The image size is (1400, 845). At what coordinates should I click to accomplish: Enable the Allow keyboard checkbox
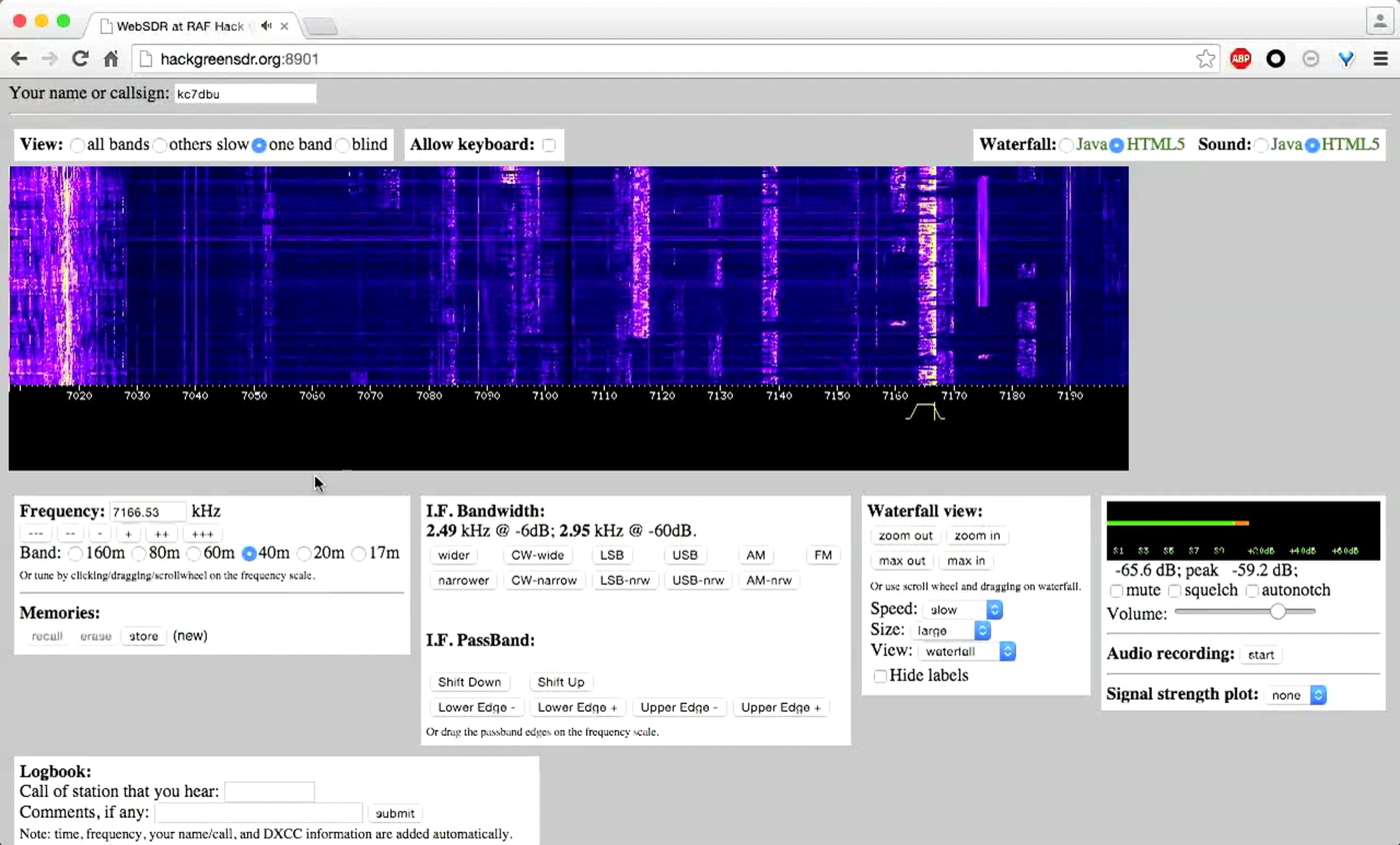tap(549, 145)
